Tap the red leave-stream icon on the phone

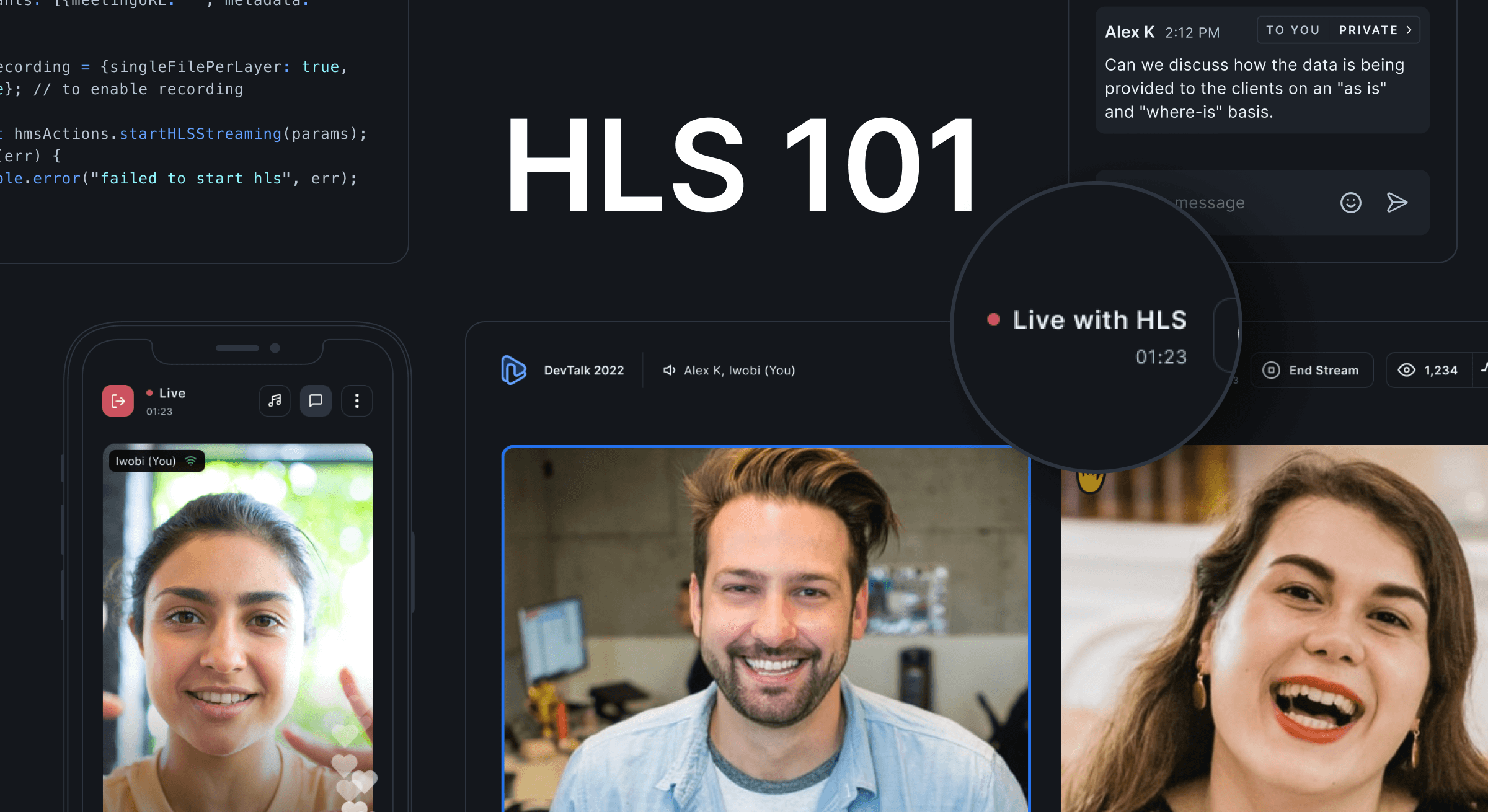[118, 400]
